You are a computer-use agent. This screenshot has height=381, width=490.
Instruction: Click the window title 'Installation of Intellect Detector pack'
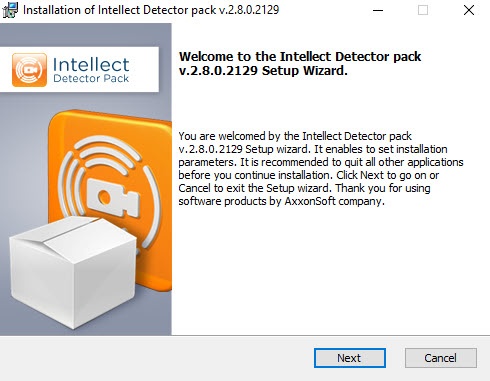coord(119,10)
